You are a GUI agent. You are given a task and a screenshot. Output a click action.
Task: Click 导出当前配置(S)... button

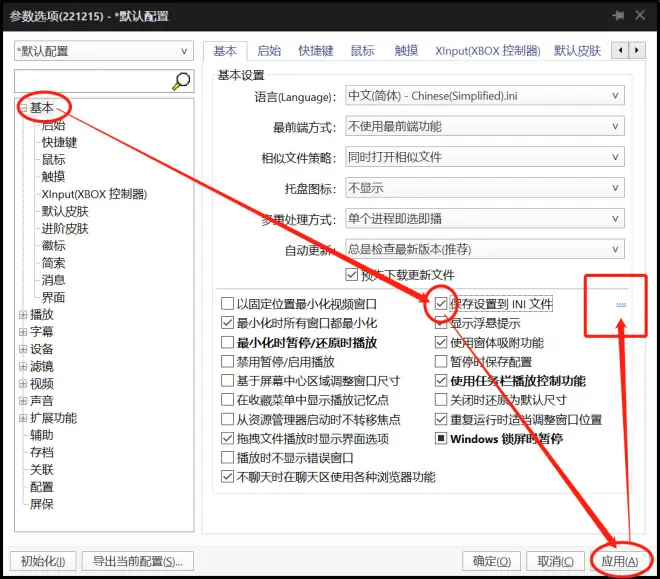[x=138, y=561]
